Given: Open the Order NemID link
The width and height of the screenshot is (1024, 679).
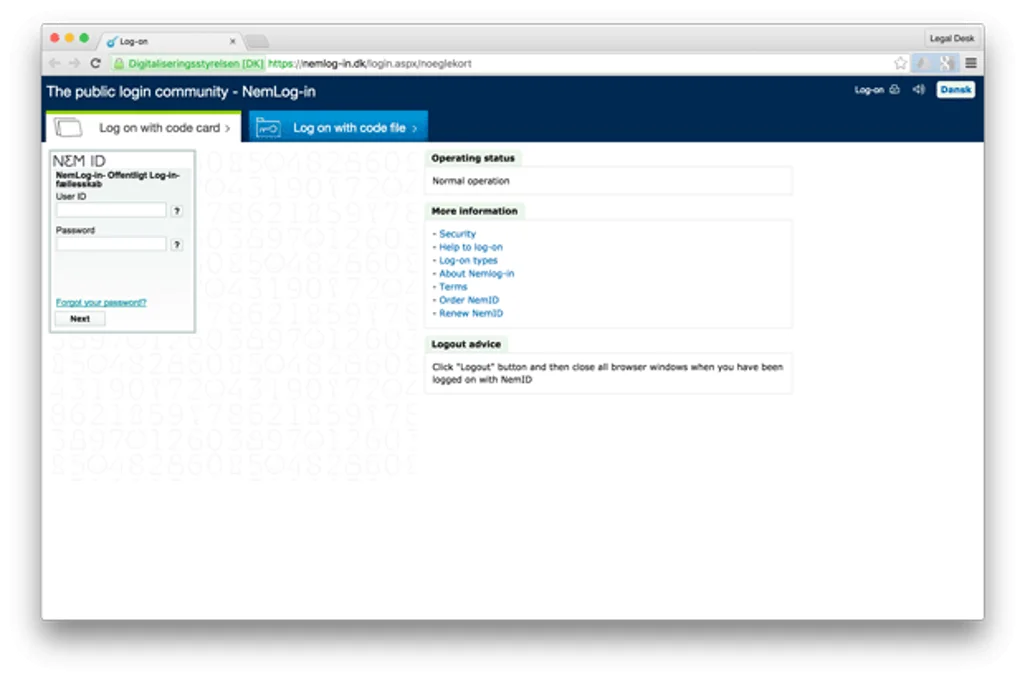Looking at the screenshot, I should (469, 300).
